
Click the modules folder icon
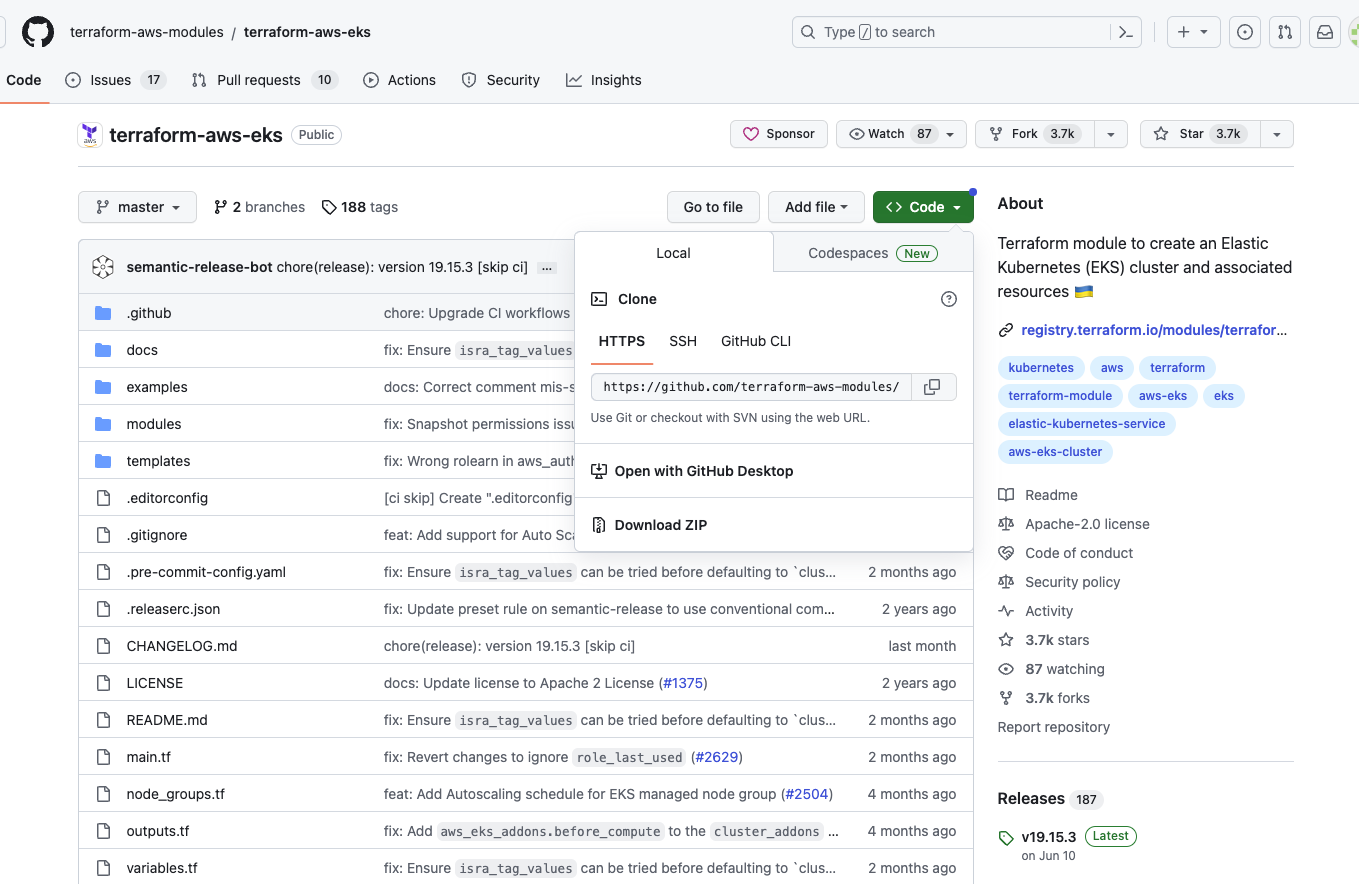(x=103, y=424)
